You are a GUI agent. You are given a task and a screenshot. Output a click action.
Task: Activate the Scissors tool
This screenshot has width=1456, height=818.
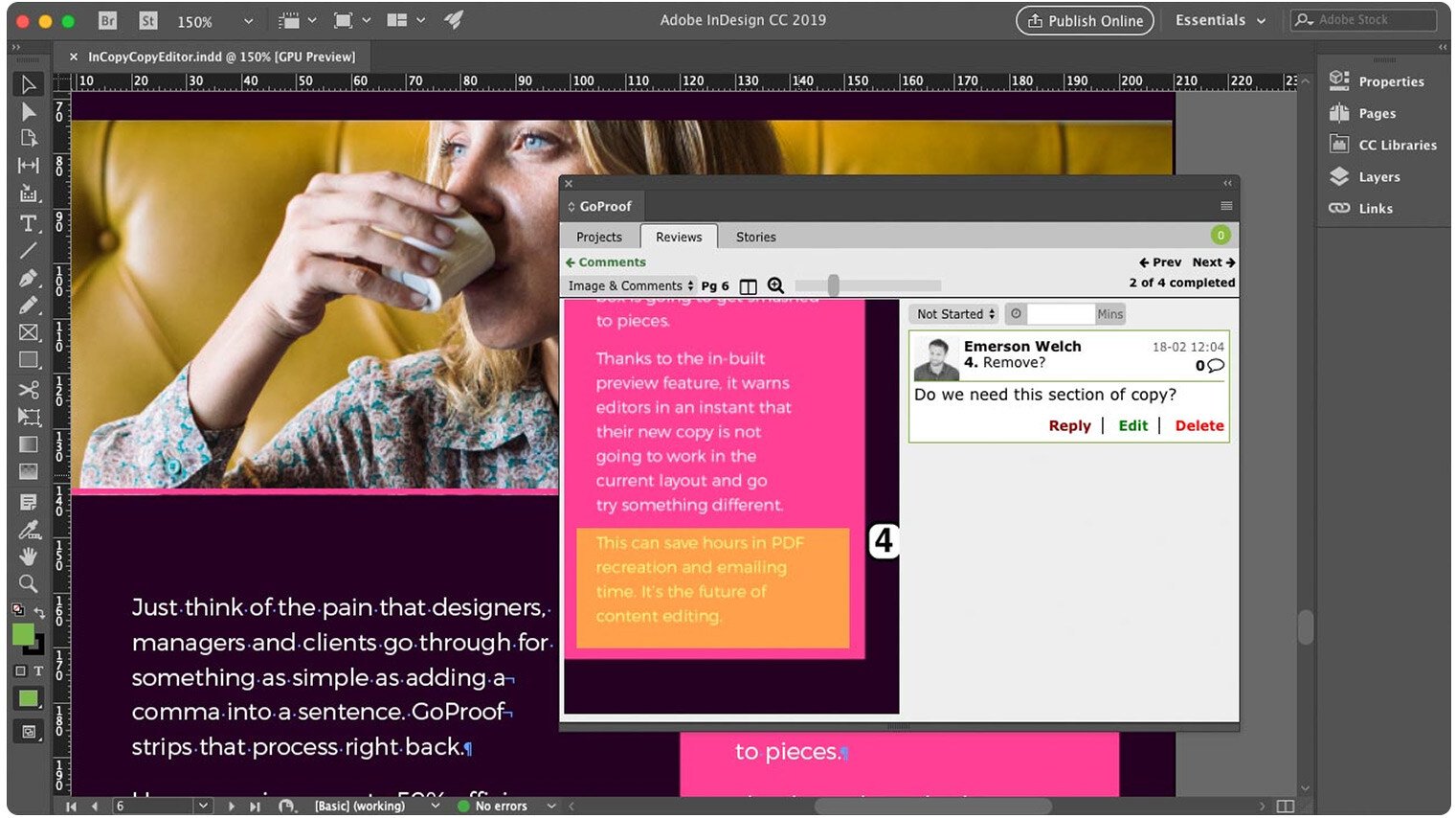tap(28, 390)
